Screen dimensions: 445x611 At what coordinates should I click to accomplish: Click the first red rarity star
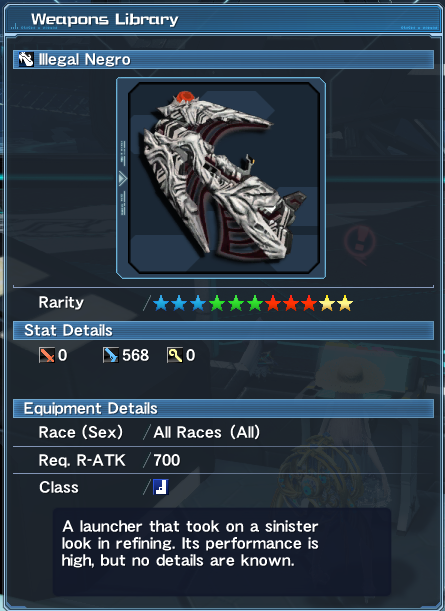tap(273, 303)
